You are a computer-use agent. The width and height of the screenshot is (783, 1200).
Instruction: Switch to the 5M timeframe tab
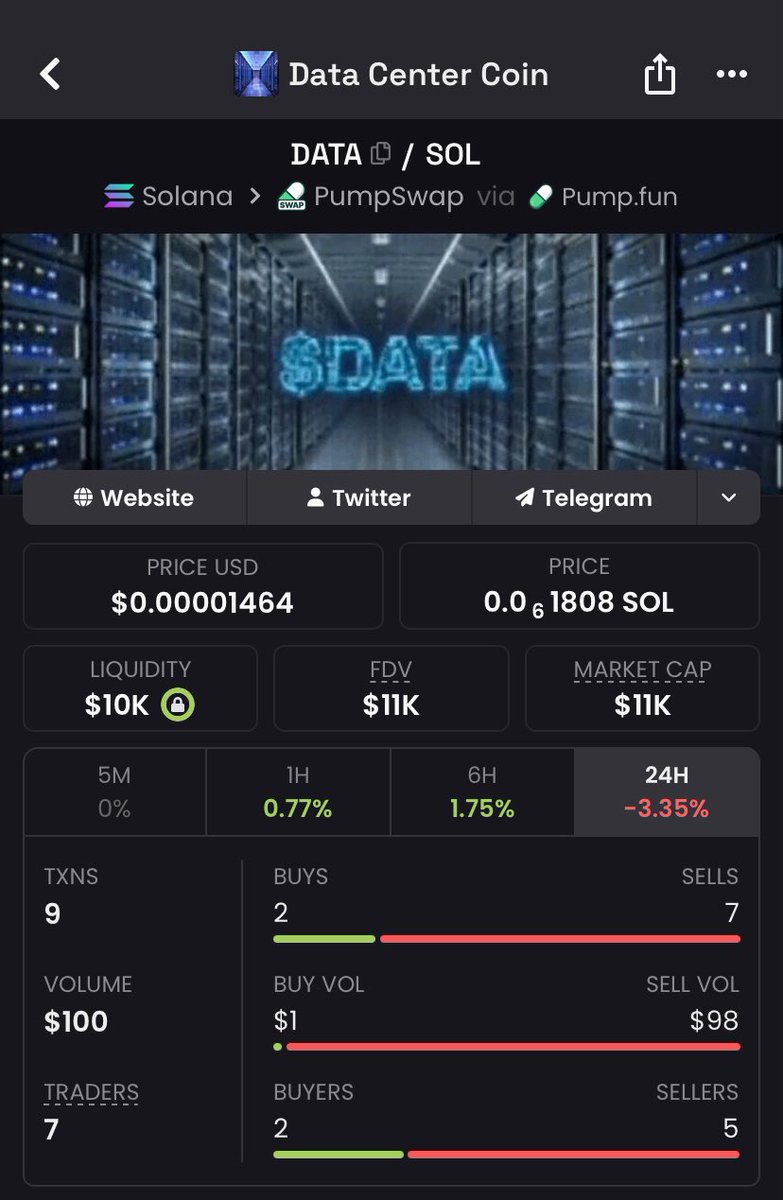tap(115, 792)
